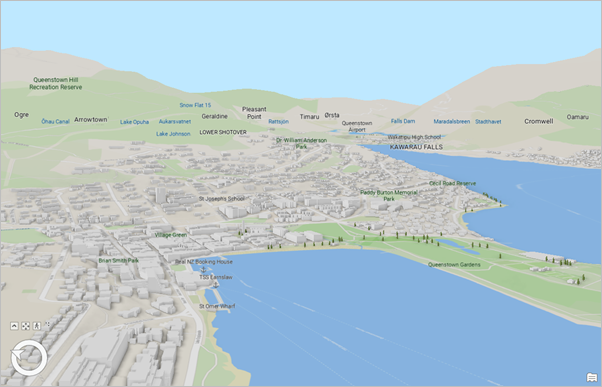Click the St Josephs School label
Image resolution: width=602 pixels, height=387 pixels.
(222, 198)
